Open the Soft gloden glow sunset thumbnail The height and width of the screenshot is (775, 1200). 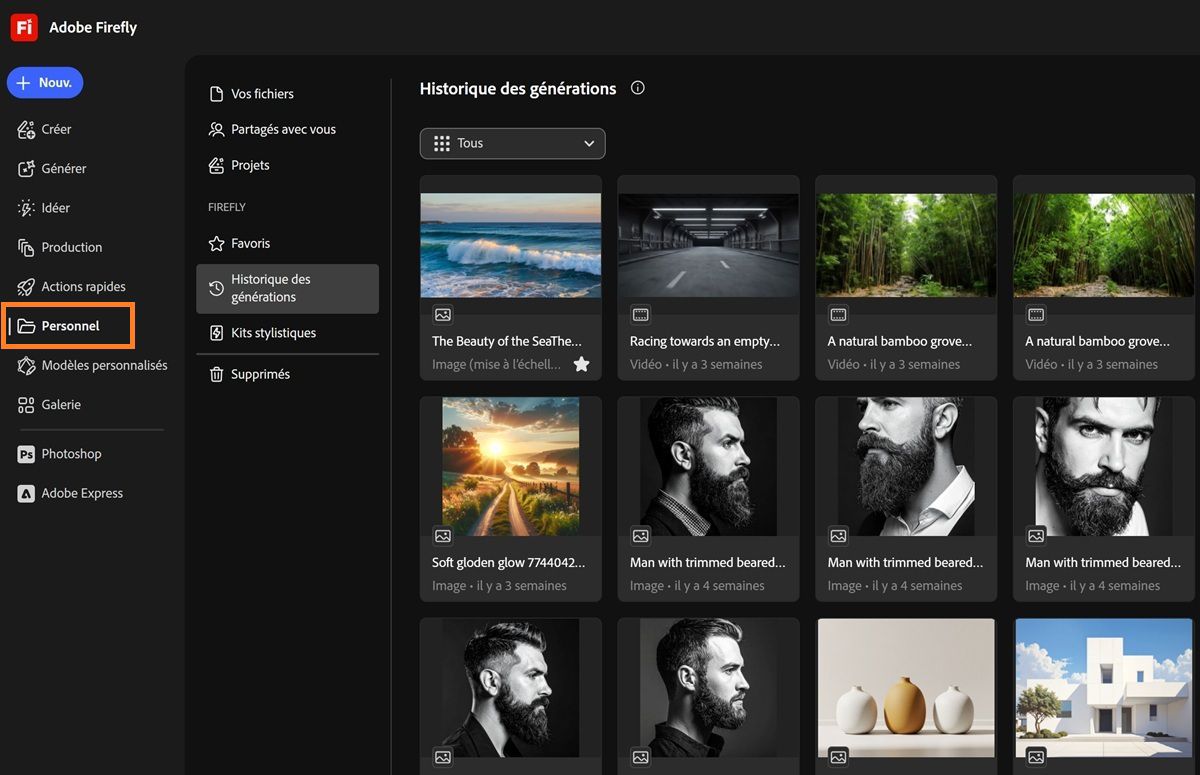pos(510,466)
